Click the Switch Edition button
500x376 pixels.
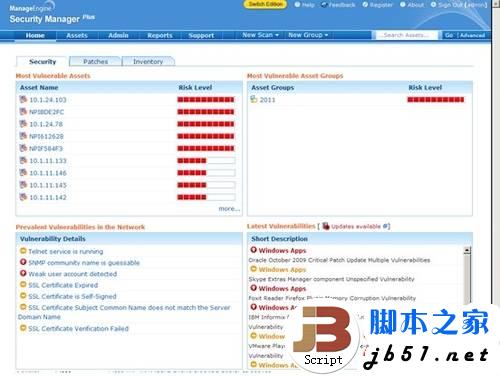(x=265, y=4)
